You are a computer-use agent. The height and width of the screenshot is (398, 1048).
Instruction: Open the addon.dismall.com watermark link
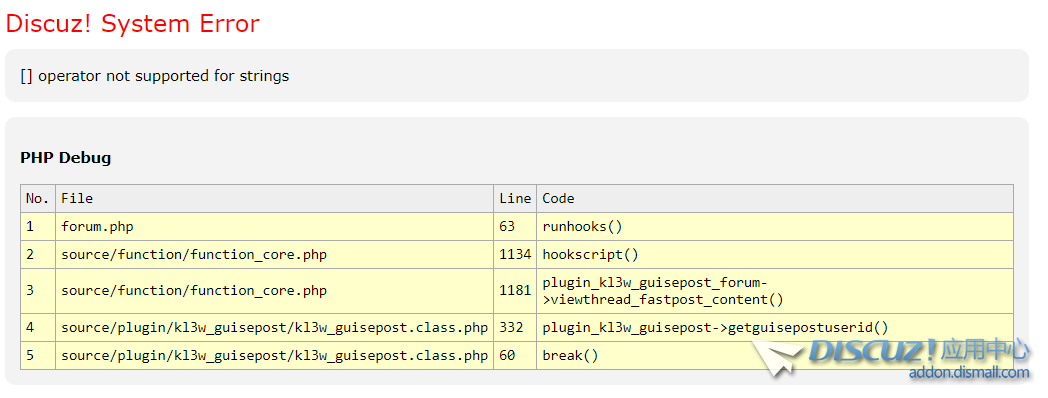(969, 373)
